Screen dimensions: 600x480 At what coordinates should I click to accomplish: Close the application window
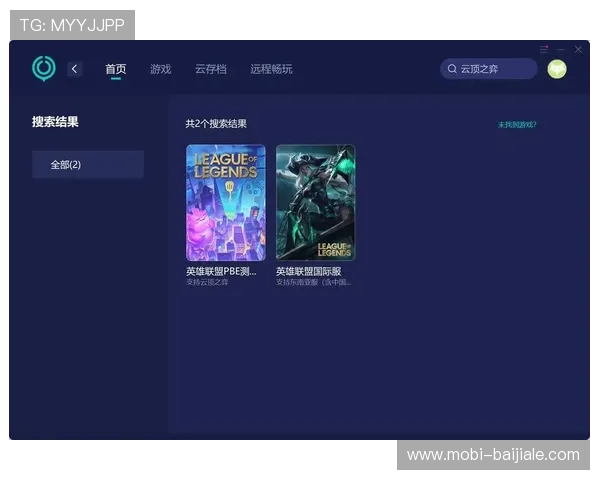(578, 49)
